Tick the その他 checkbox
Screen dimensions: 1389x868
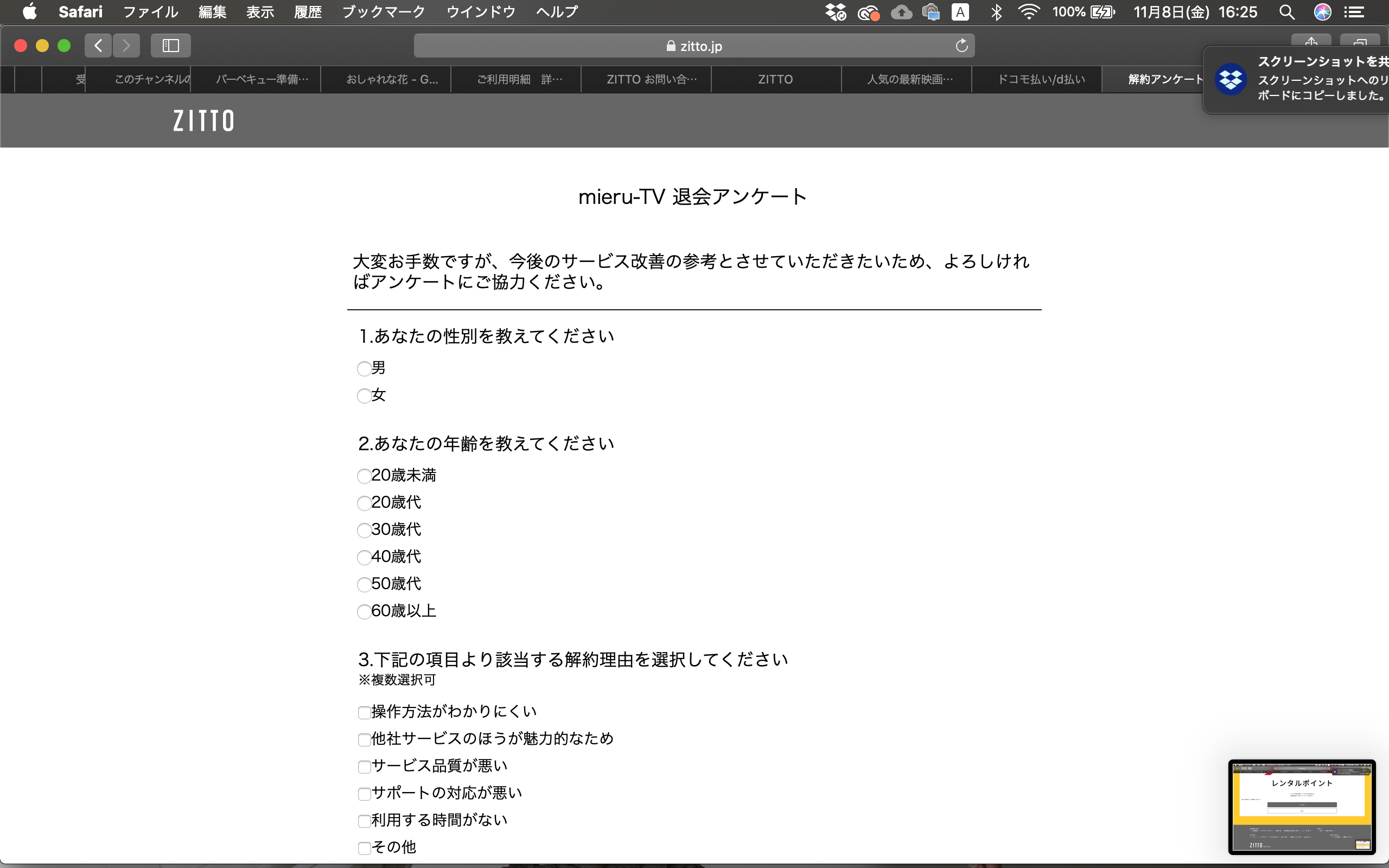click(x=364, y=848)
